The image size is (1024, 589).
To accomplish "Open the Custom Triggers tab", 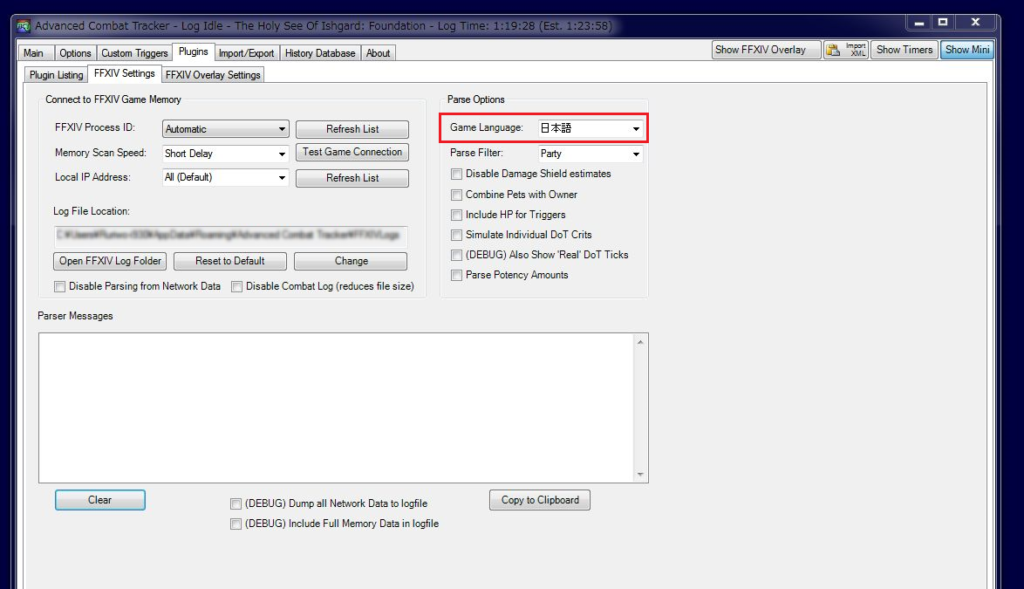I will click(x=135, y=53).
